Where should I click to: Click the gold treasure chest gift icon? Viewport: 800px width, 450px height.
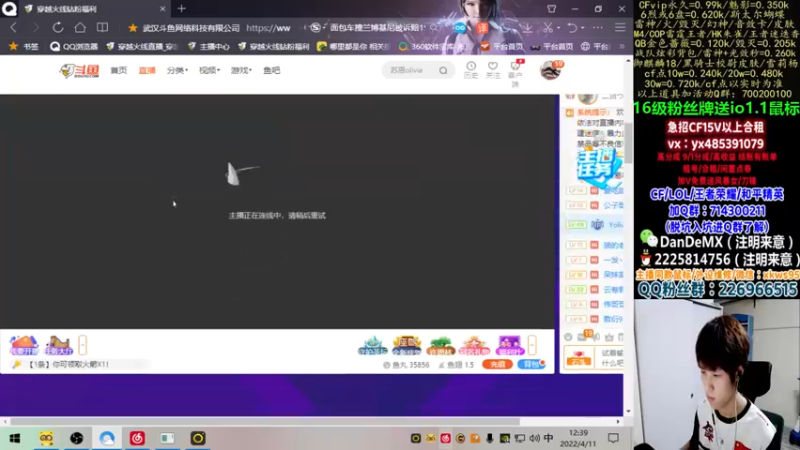pos(407,345)
